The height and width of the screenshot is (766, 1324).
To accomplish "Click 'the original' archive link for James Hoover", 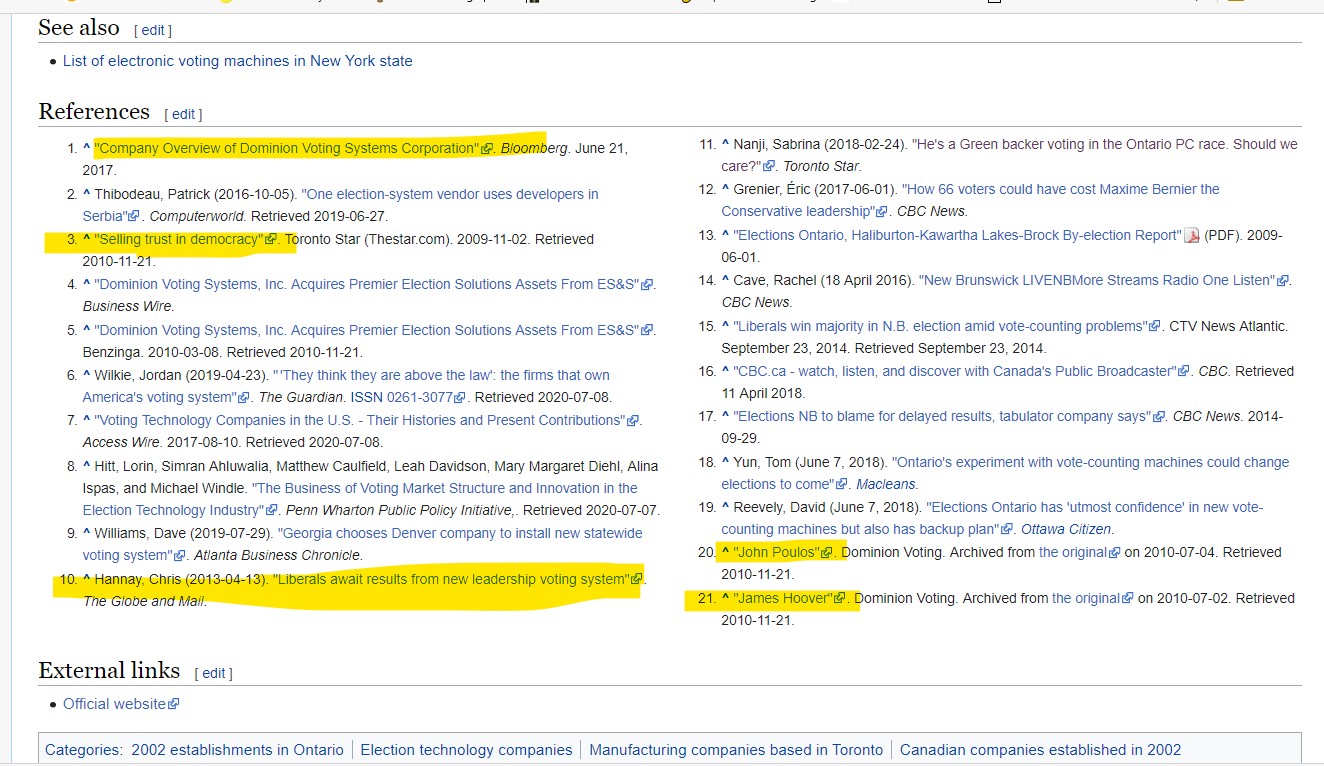I will [x=1086, y=598].
